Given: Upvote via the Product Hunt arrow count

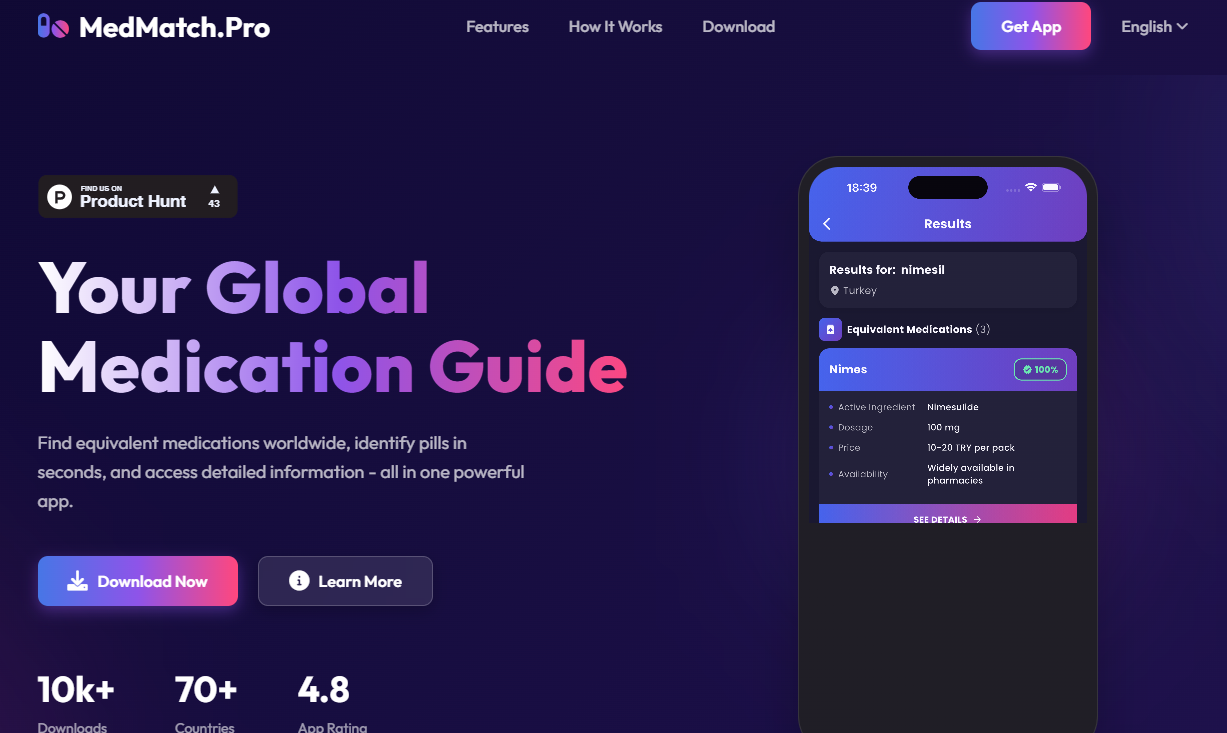Looking at the screenshot, I should point(214,196).
